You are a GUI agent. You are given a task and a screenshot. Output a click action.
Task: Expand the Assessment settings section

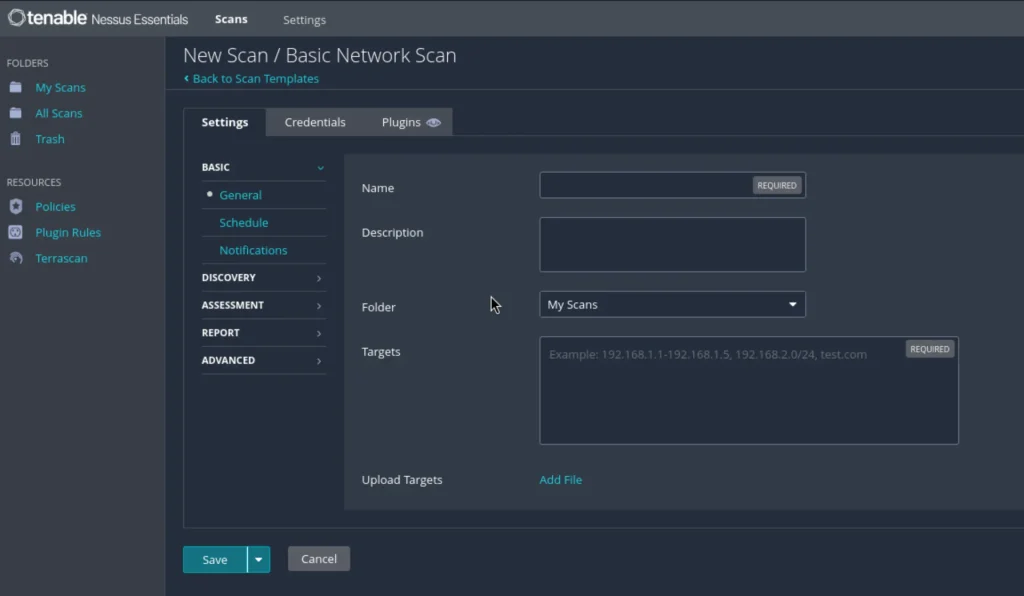263,305
